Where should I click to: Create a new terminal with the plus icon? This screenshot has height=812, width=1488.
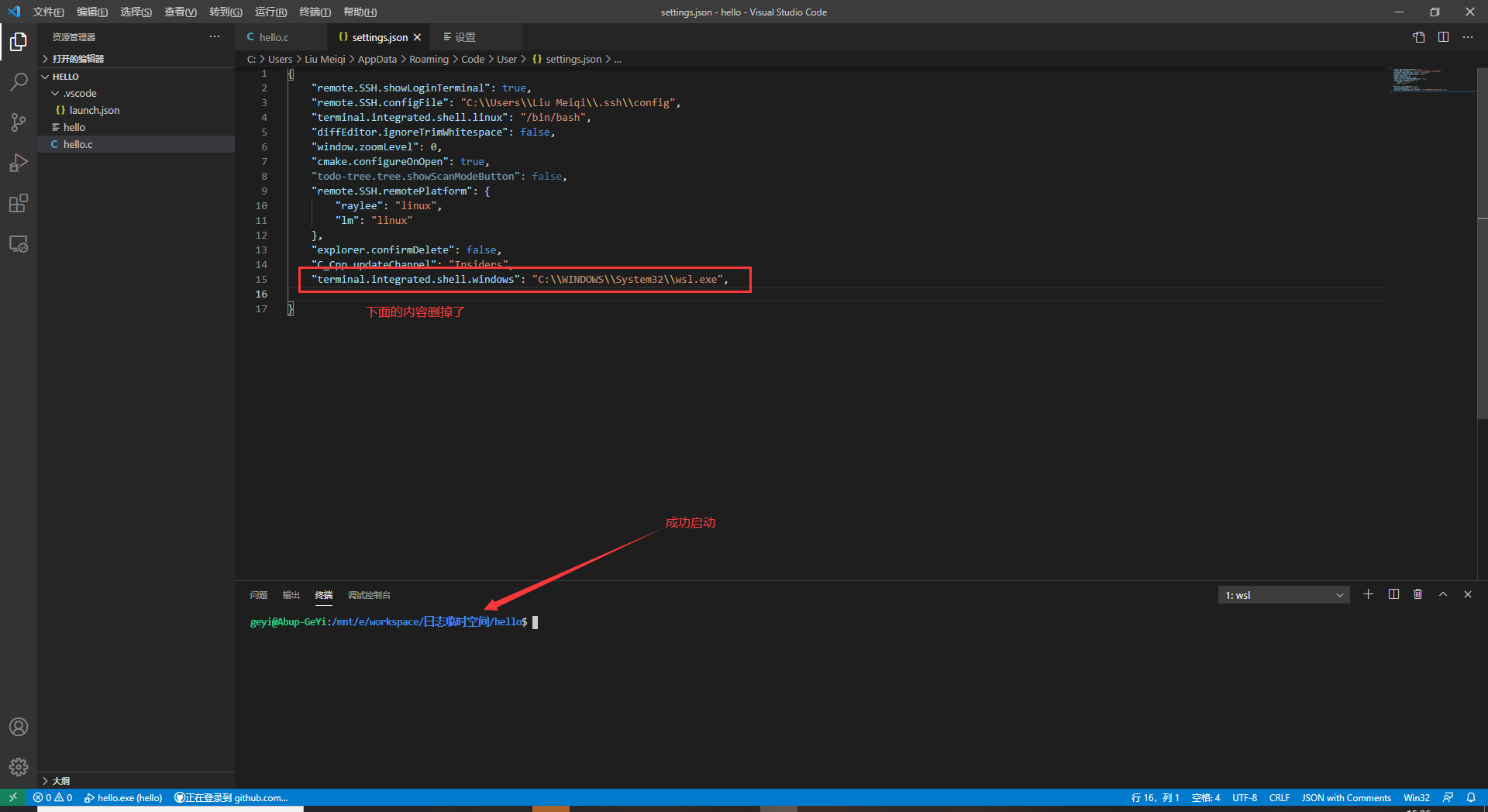pyautogui.click(x=1367, y=594)
